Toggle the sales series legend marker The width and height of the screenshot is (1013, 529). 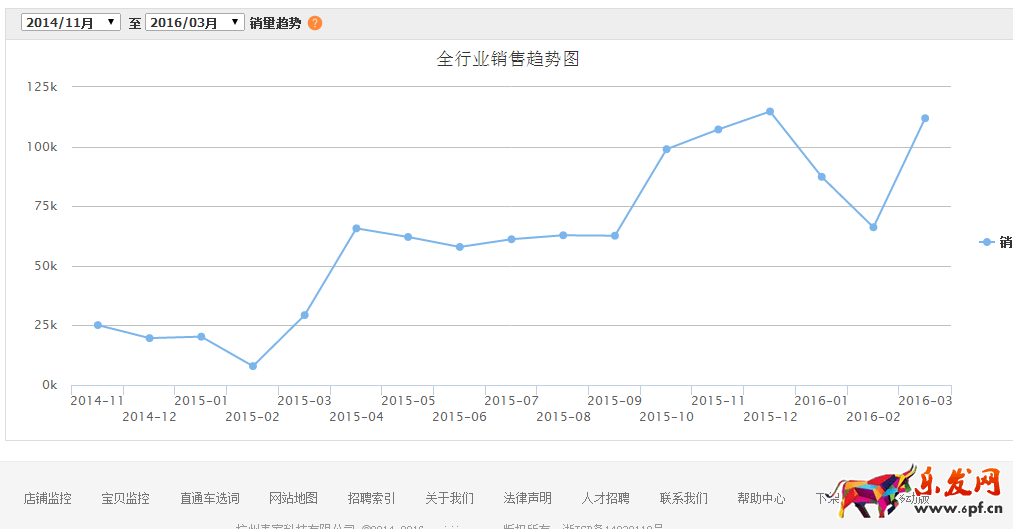(987, 242)
